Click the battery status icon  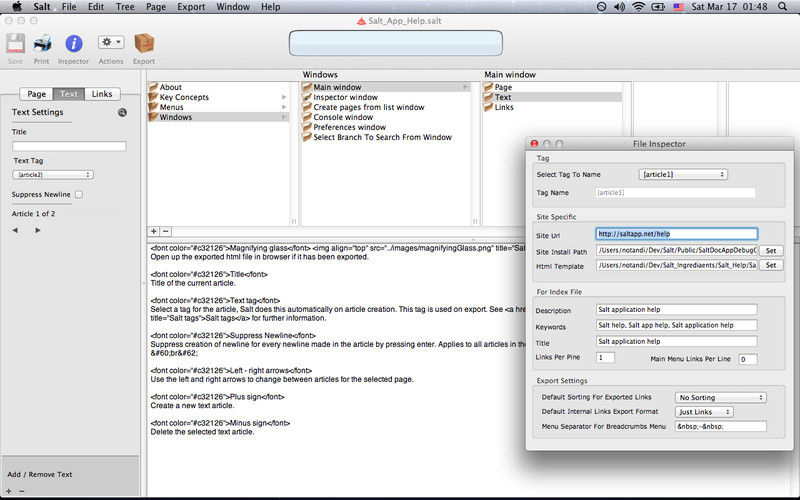(x=658, y=7)
